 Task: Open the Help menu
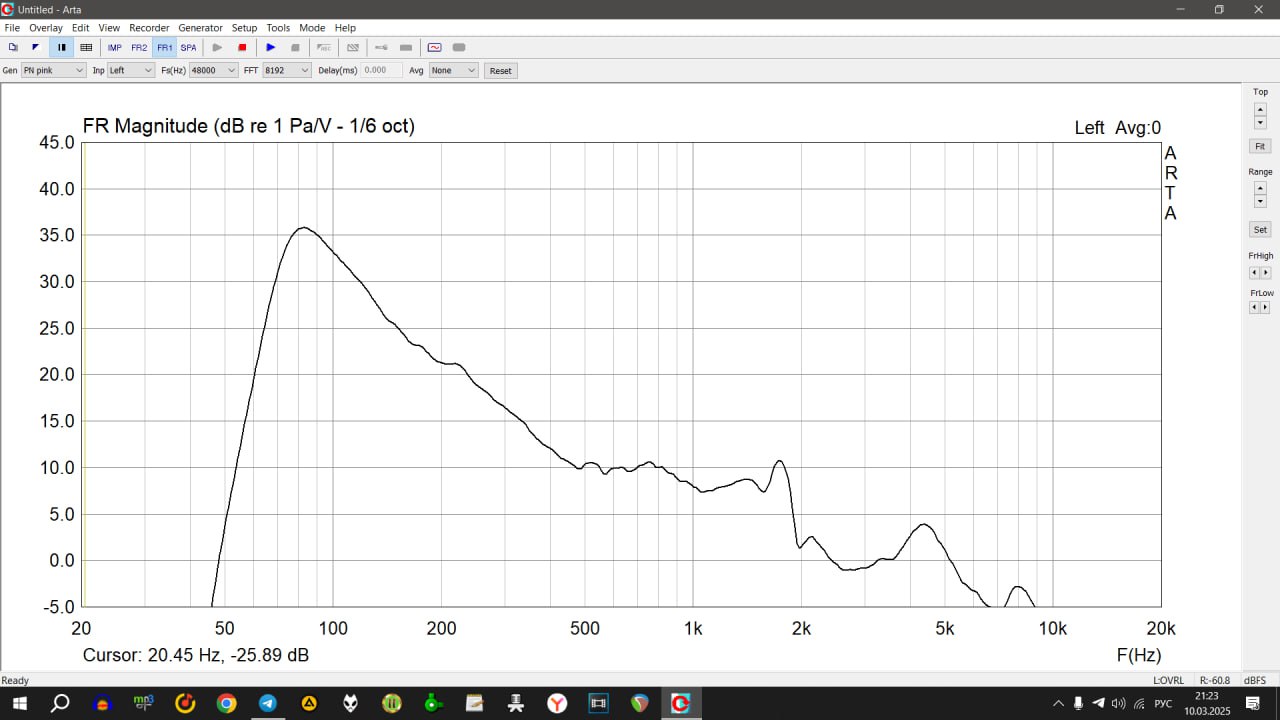click(345, 28)
